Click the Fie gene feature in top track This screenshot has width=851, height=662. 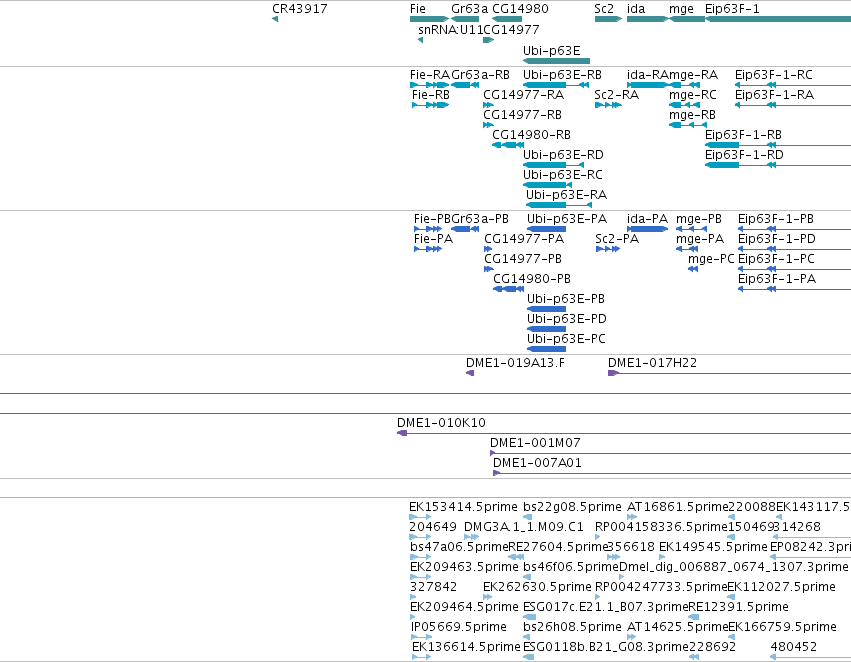pos(429,19)
